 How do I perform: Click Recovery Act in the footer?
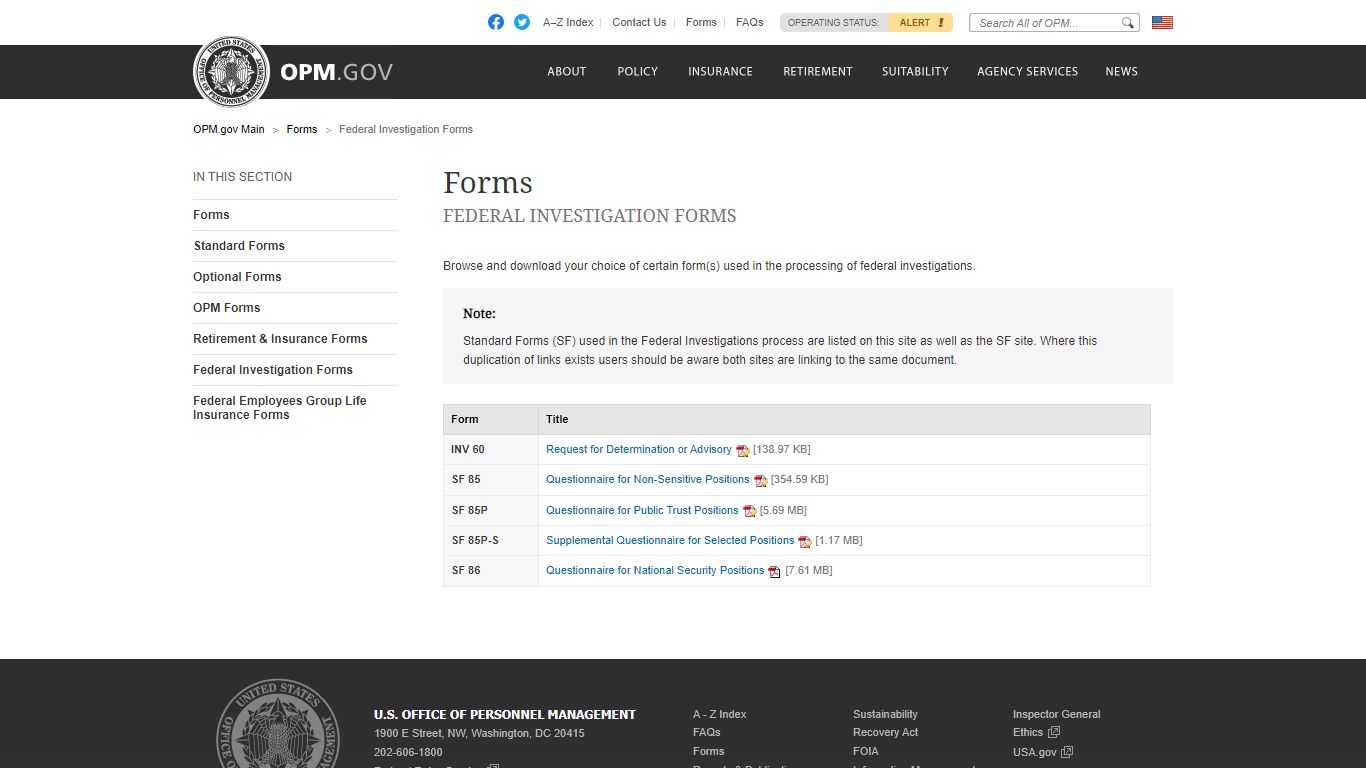click(x=885, y=733)
